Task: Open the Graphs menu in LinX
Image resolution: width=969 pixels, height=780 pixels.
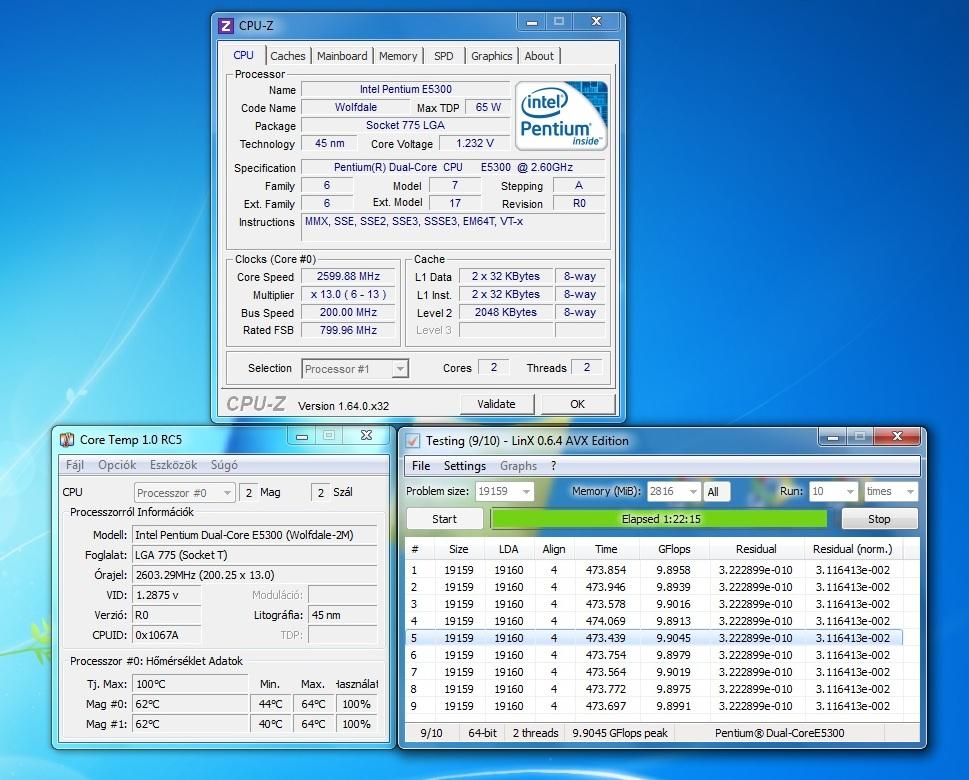Action: [518, 466]
